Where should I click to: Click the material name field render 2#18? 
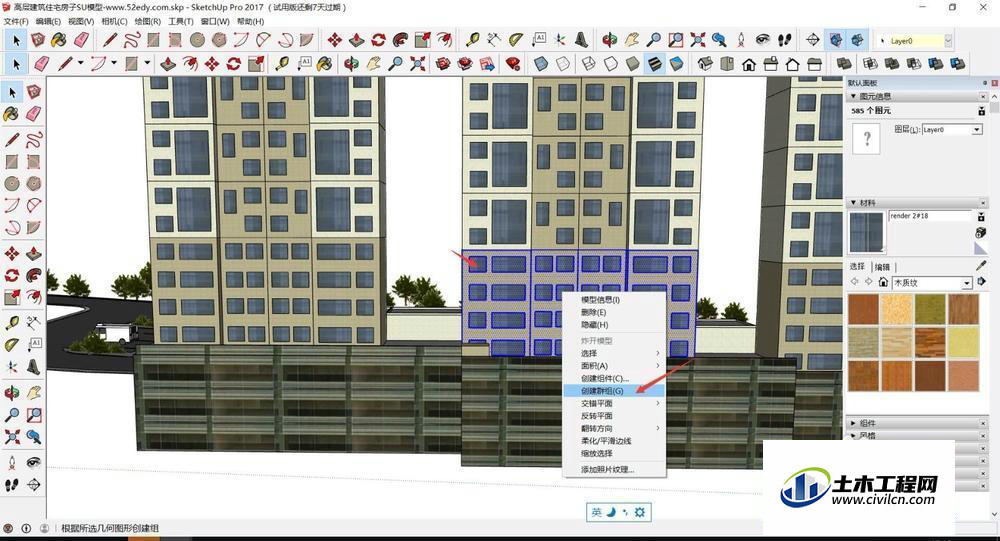930,216
